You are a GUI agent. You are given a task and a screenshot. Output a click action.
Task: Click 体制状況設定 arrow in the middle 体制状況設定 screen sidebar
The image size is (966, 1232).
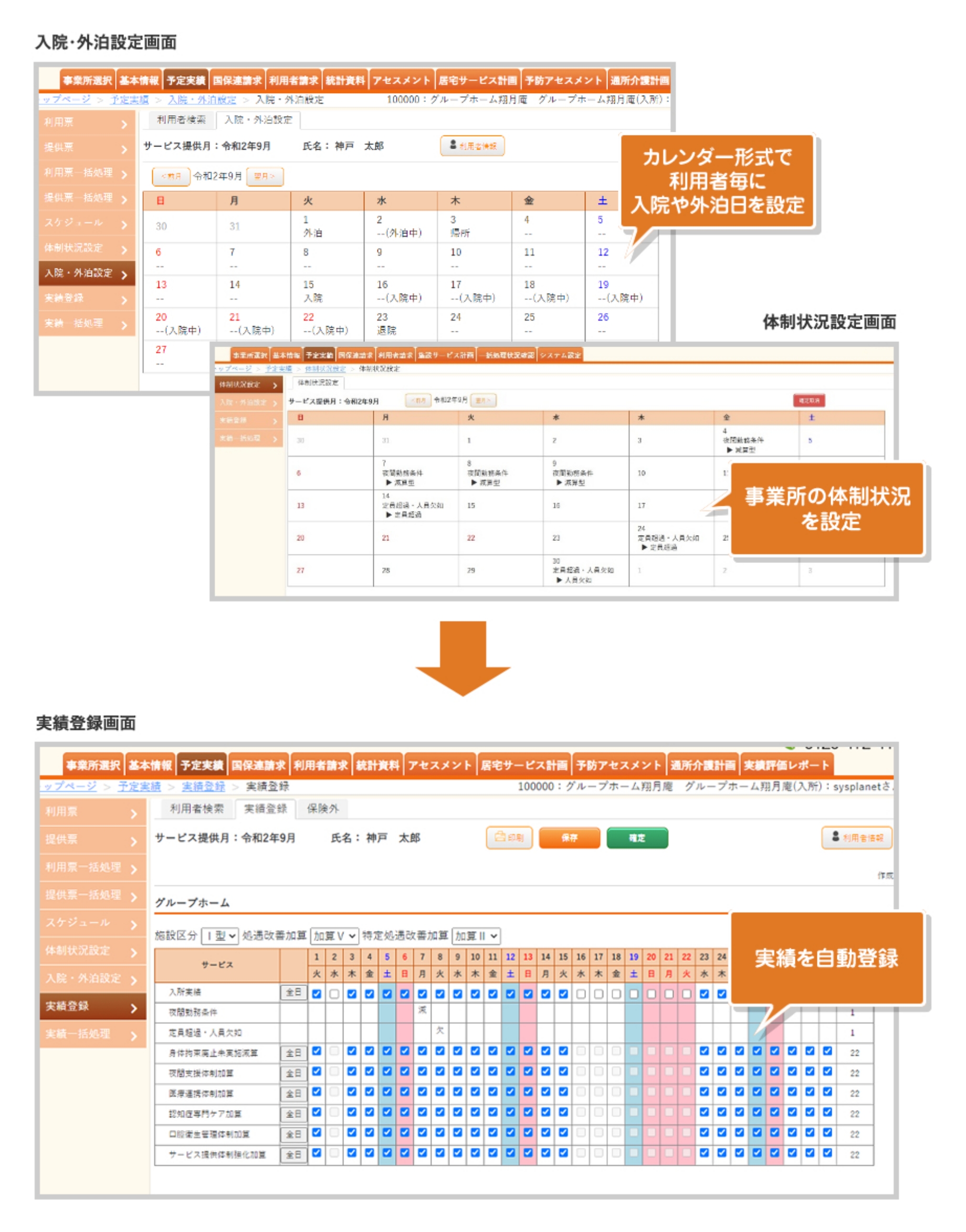[275, 385]
